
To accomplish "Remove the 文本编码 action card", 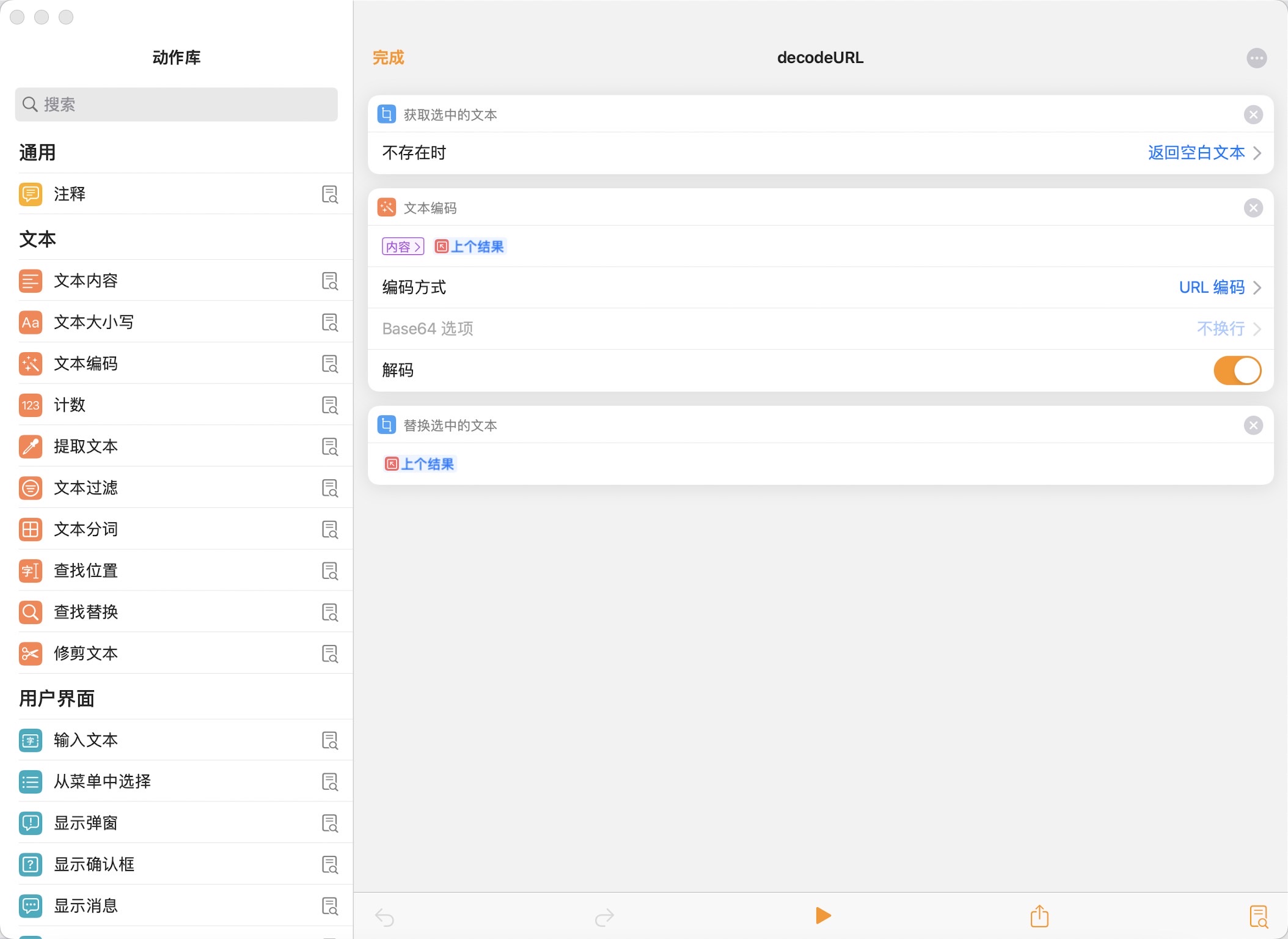I will click(x=1253, y=208).
